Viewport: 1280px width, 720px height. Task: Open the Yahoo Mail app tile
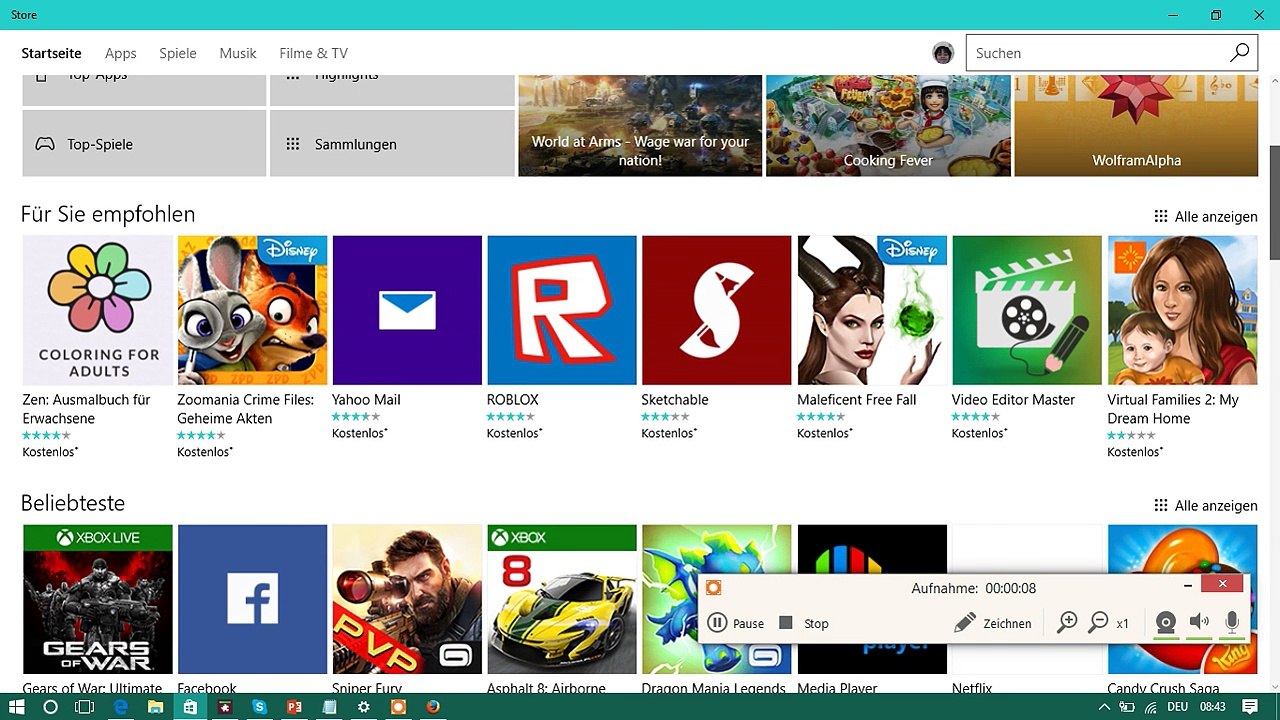[407, 310]
